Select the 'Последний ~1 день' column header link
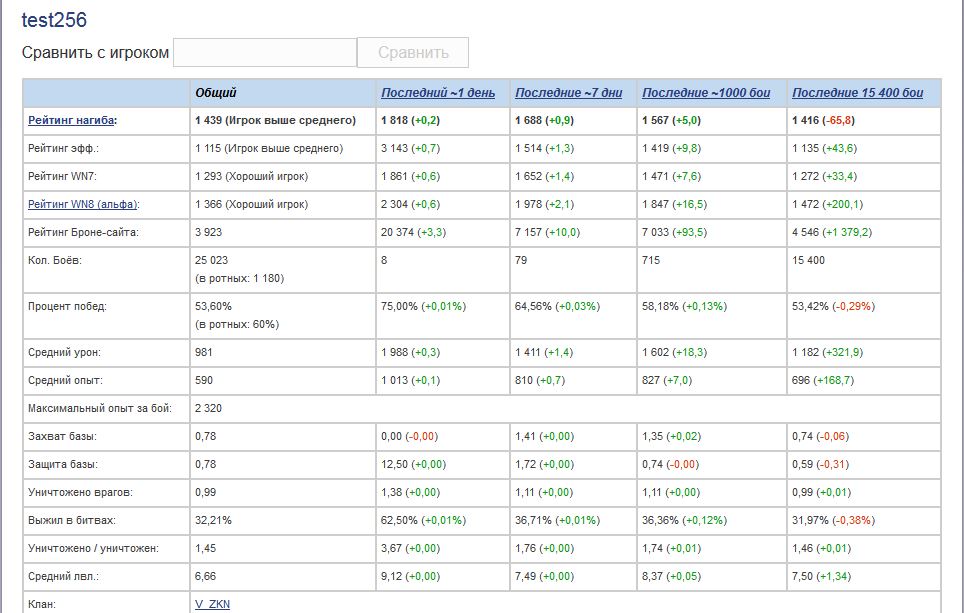The image size is (964, 613). click(x=437, y=93)
